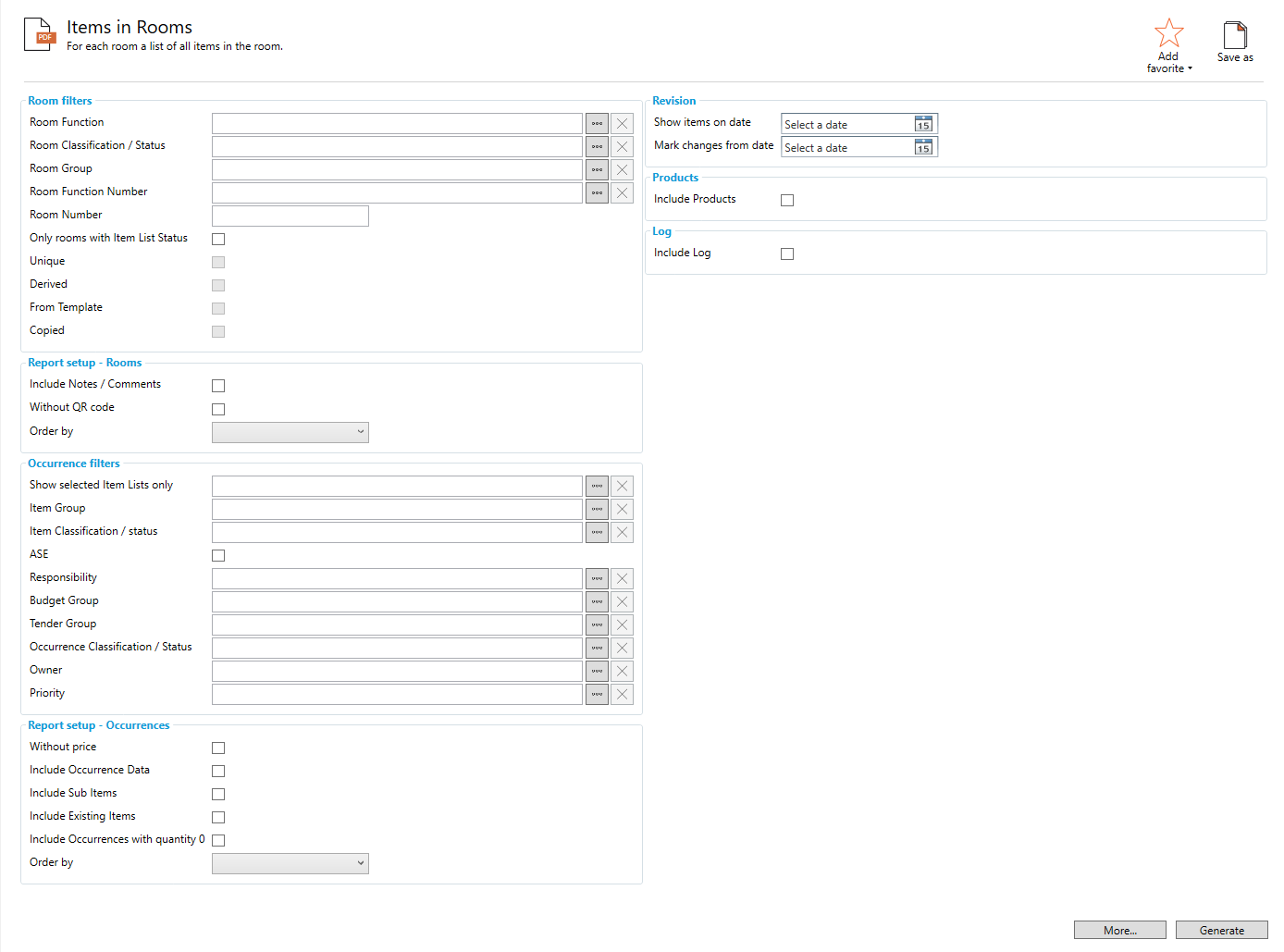Open the calendar for Show items on date
This screenshot has width=1284, height=952.
[922, 123]
